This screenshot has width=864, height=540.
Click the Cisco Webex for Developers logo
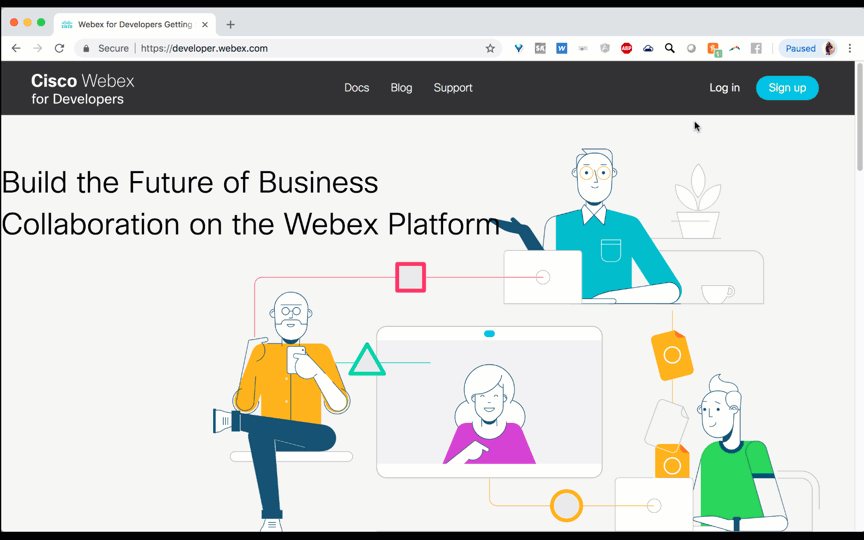coord(83,89)
